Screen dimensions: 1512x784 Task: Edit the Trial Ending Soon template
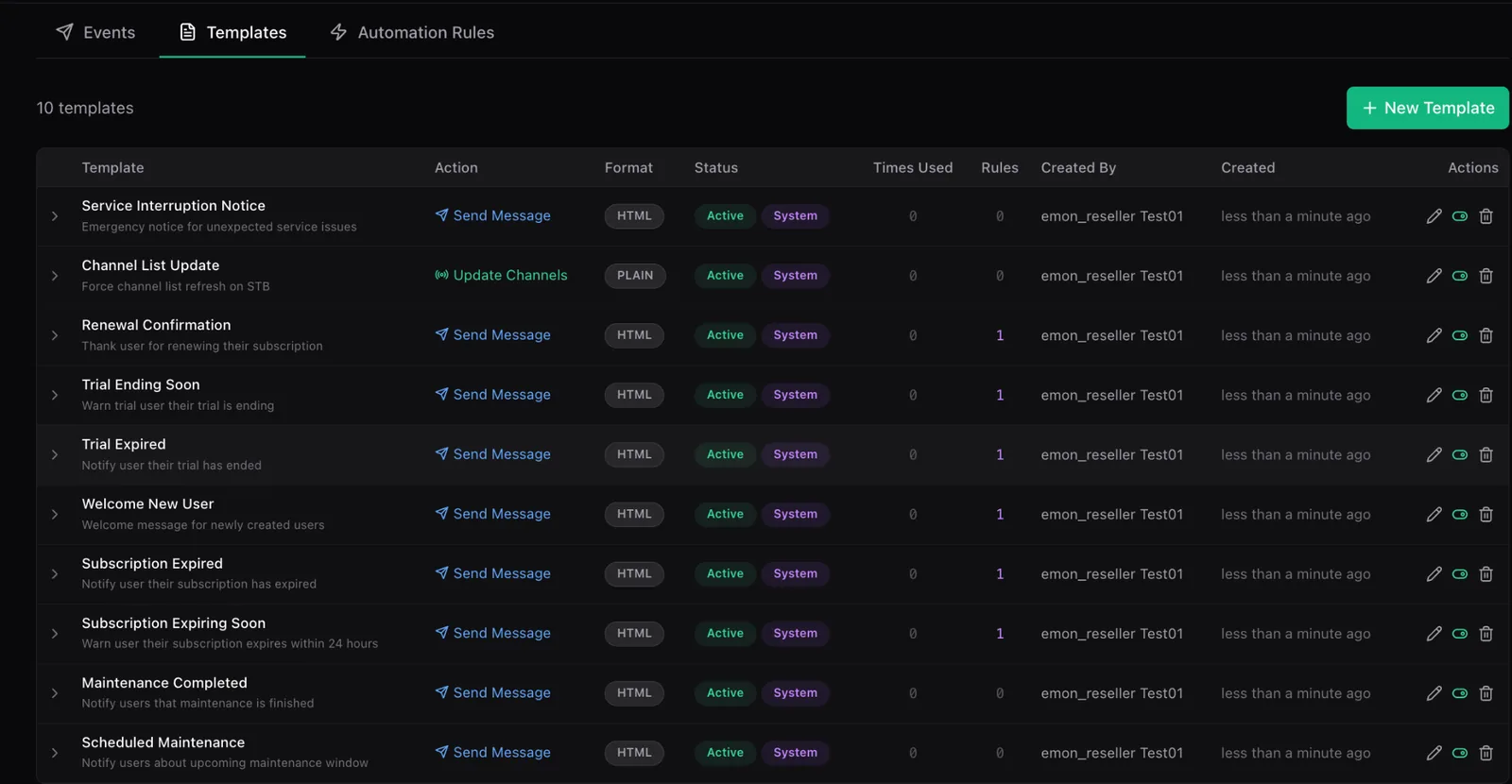point(1434,395)
